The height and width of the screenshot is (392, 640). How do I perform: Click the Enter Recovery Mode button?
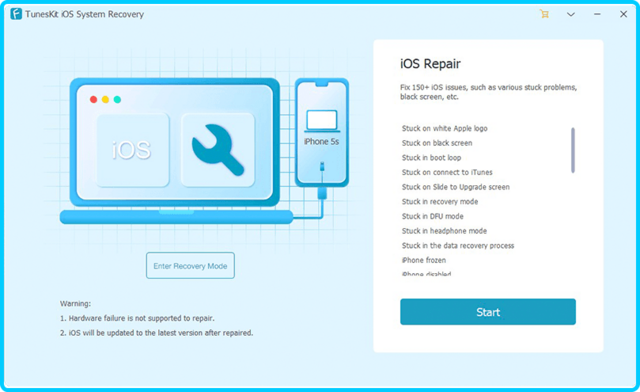pos(190,266)
